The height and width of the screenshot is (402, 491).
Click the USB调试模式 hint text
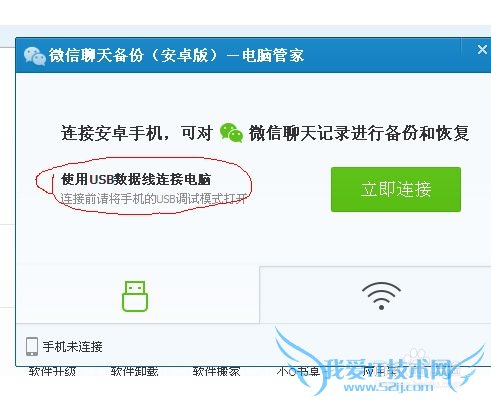(x=154, y=199)
